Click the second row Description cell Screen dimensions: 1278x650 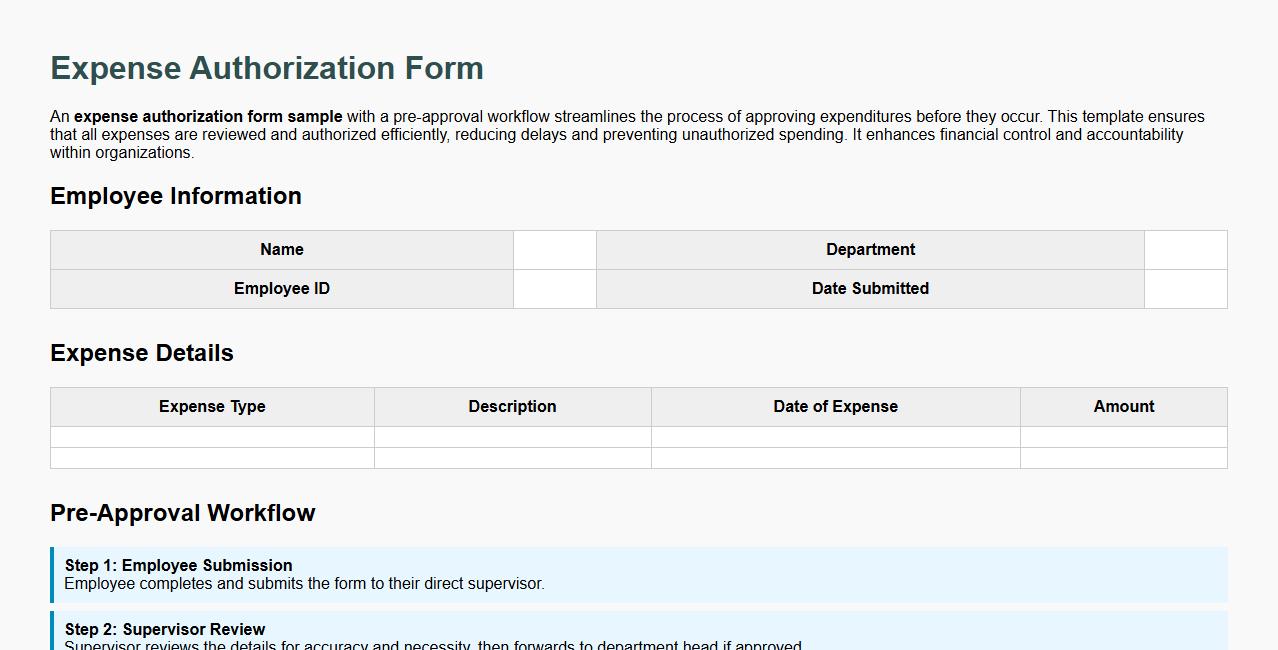pos(512,458)
